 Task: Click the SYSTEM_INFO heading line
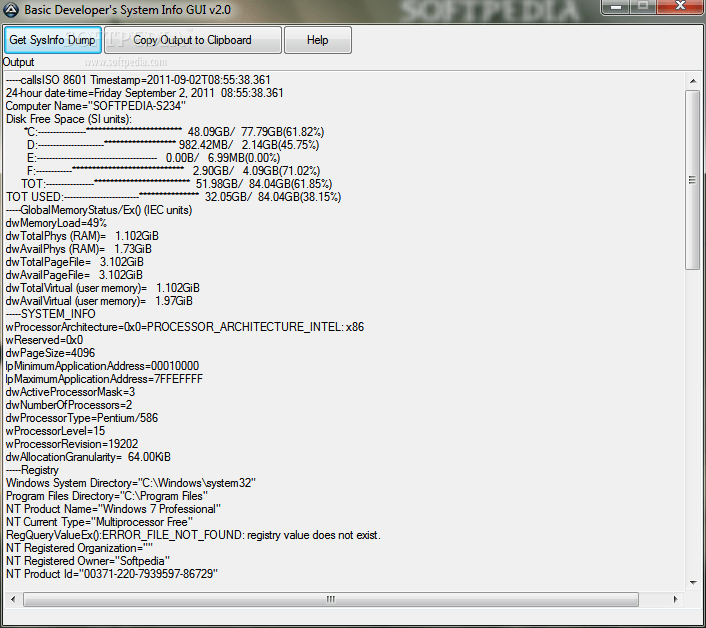pyautogui.click(x=50, y=314)
